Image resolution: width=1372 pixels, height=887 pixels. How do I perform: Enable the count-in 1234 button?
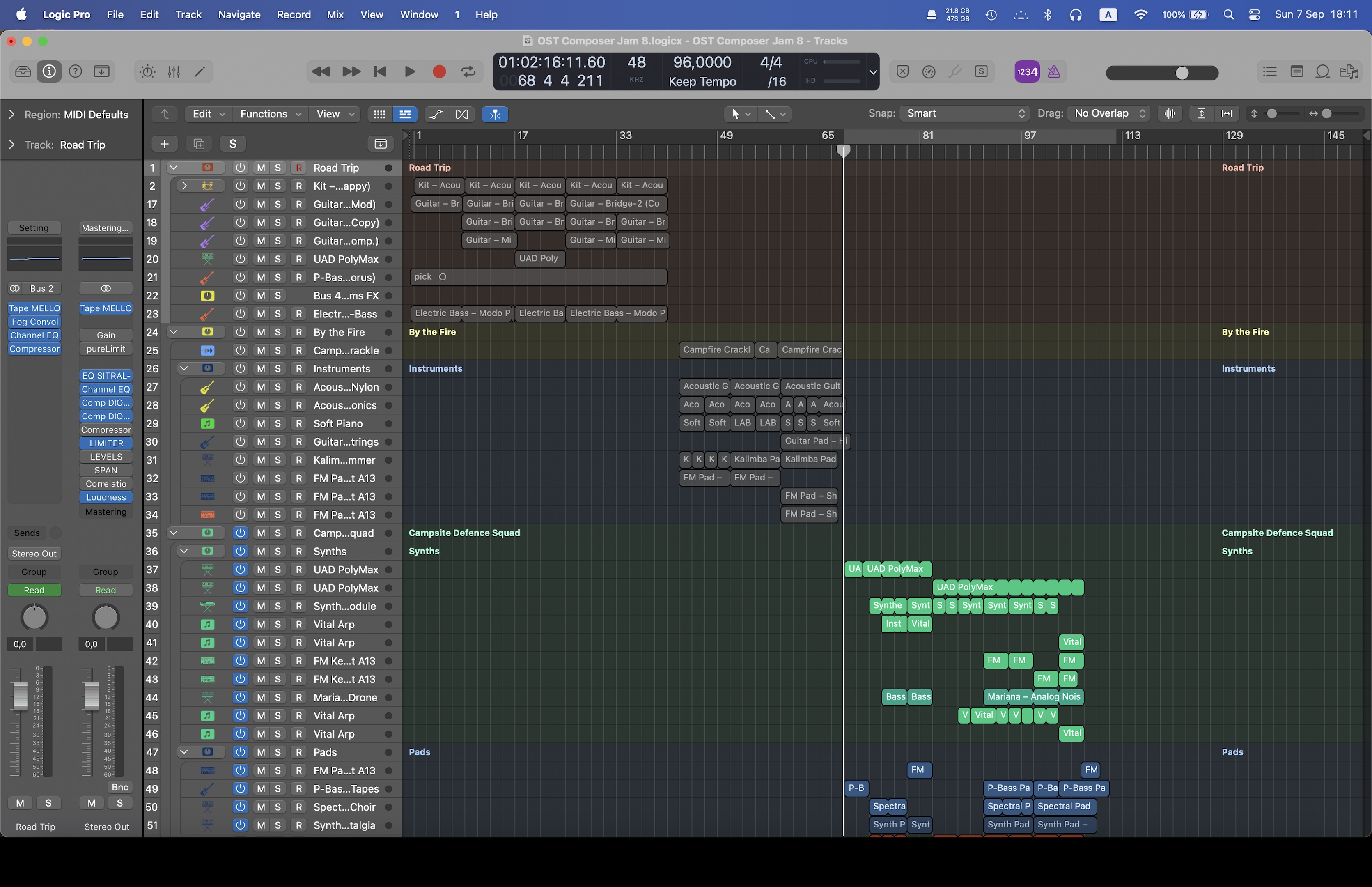1027,71
